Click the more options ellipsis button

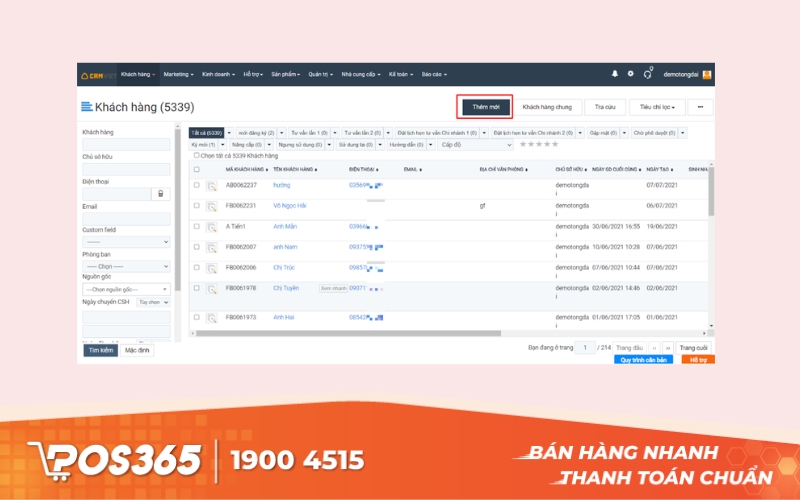(x=700, y=107)
